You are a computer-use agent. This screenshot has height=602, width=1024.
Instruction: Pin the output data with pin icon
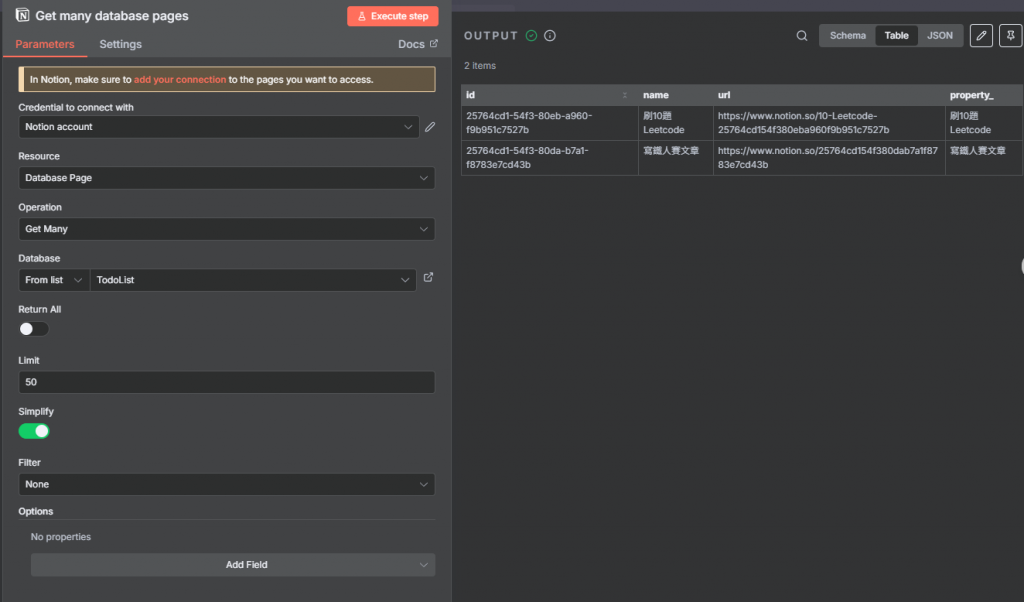click(1010, 35)
